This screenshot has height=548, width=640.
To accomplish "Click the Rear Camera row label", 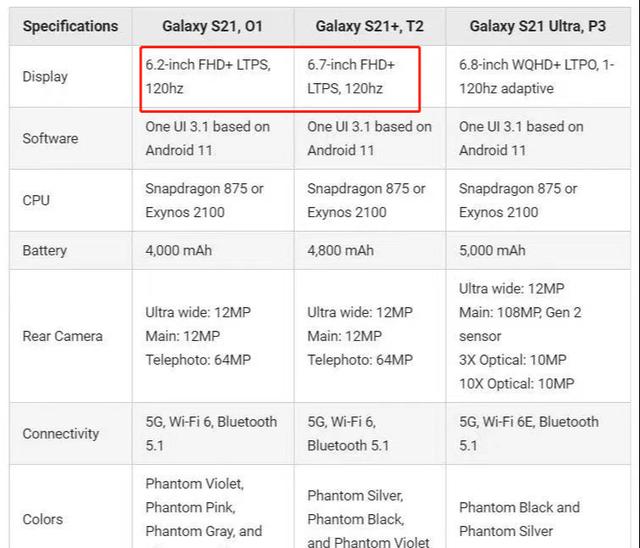I will tap(62, 336).
